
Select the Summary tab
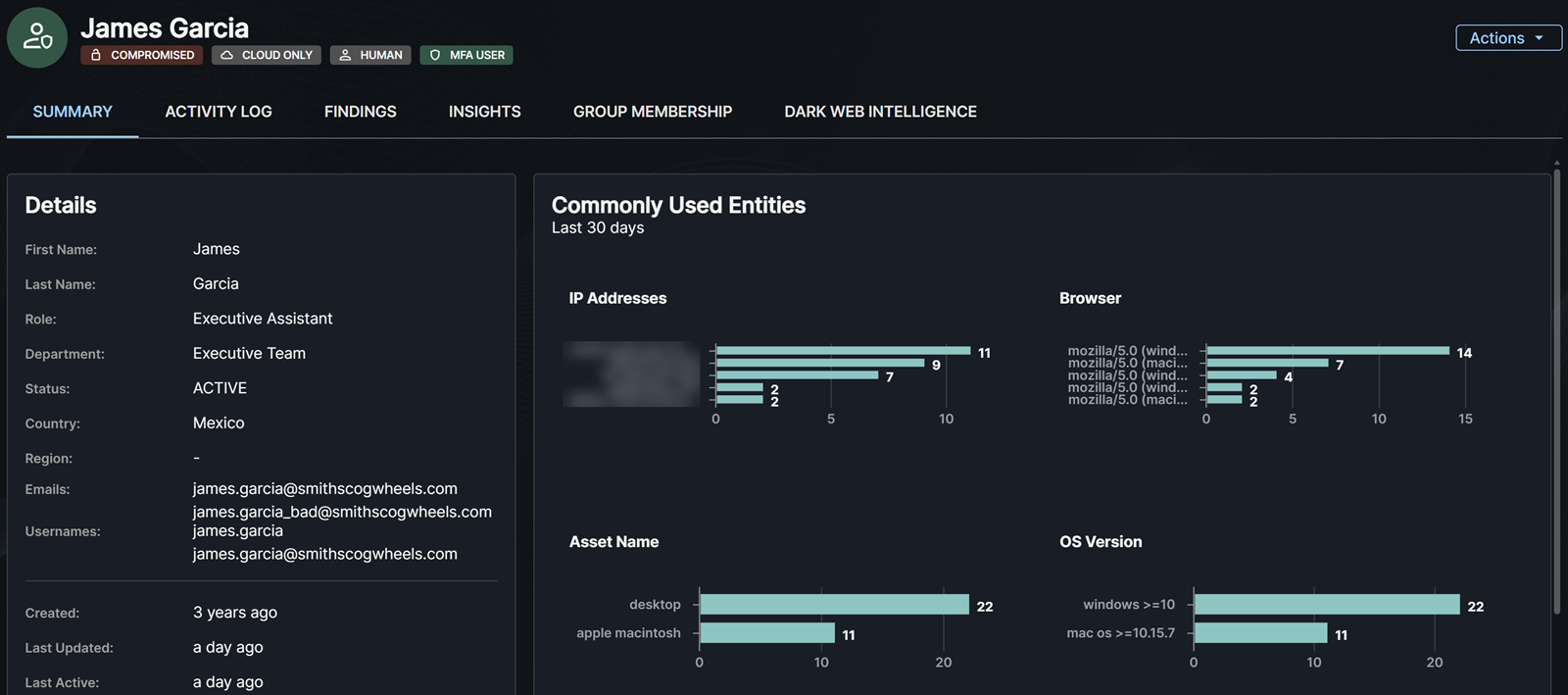[x=73, y=112]
